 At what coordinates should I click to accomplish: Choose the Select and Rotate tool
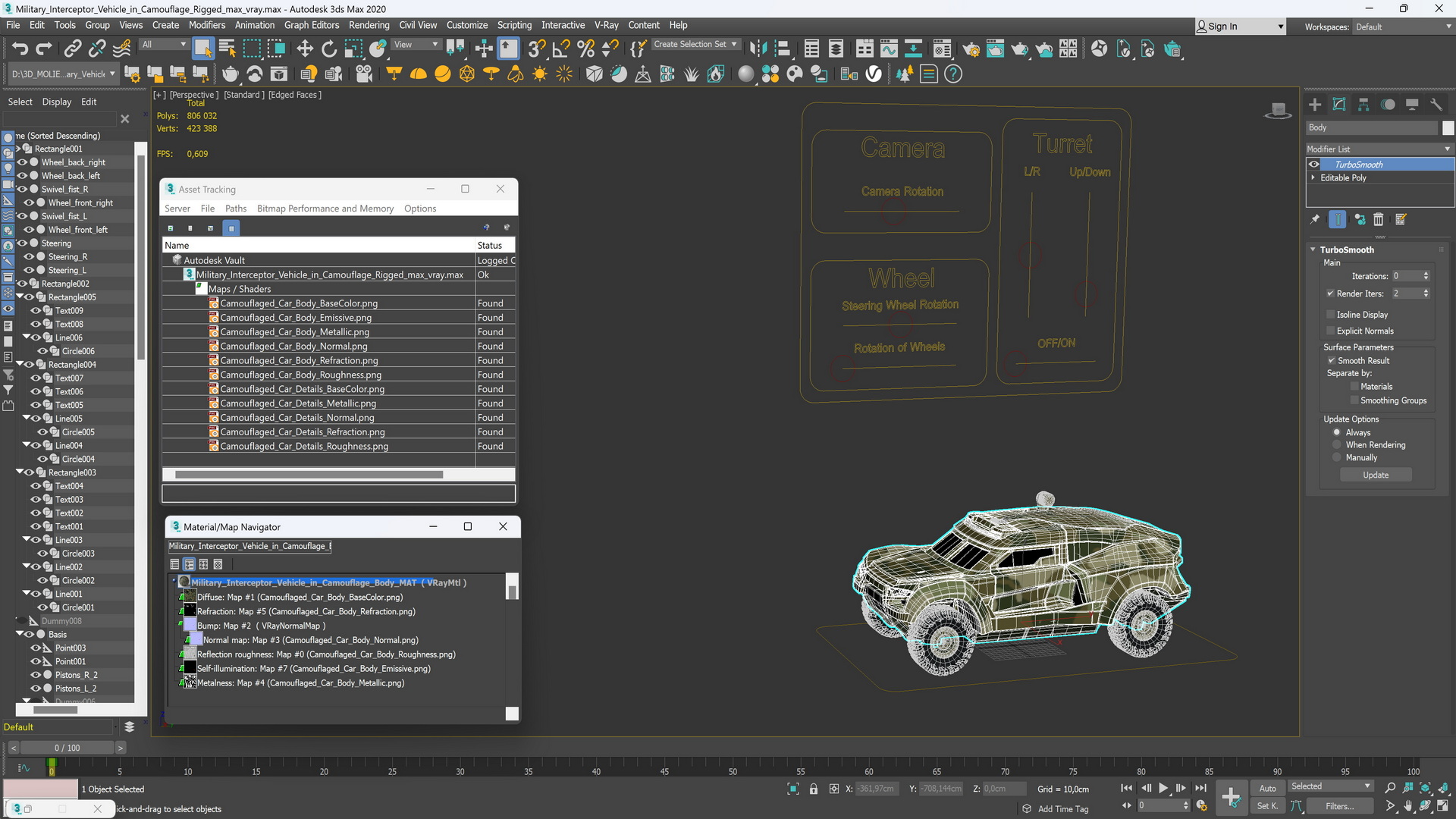[329, 49]
